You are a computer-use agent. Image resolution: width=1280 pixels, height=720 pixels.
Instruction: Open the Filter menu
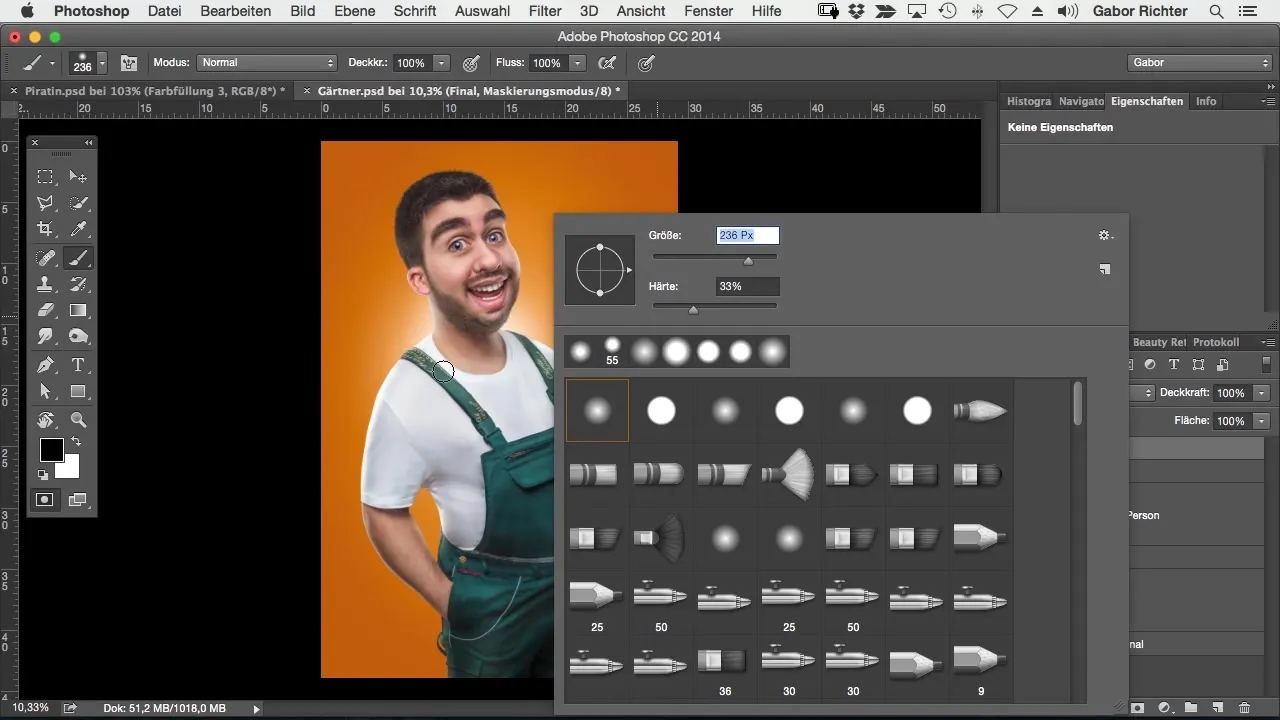545,11
